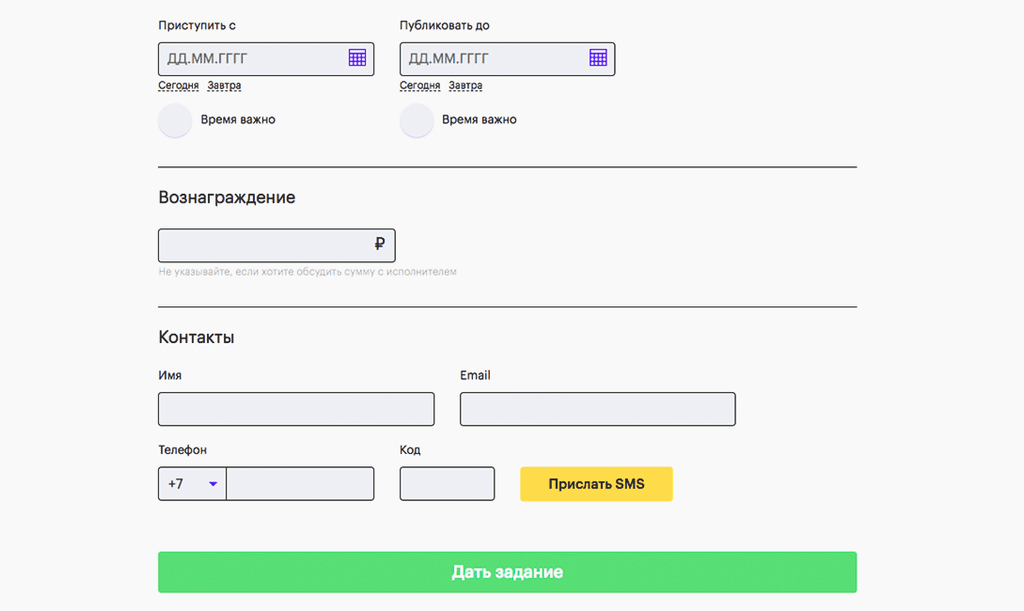Select Сегодня under Публиковать до date
The height and width of the screenshot is (611, 1024).
[420, 86]
